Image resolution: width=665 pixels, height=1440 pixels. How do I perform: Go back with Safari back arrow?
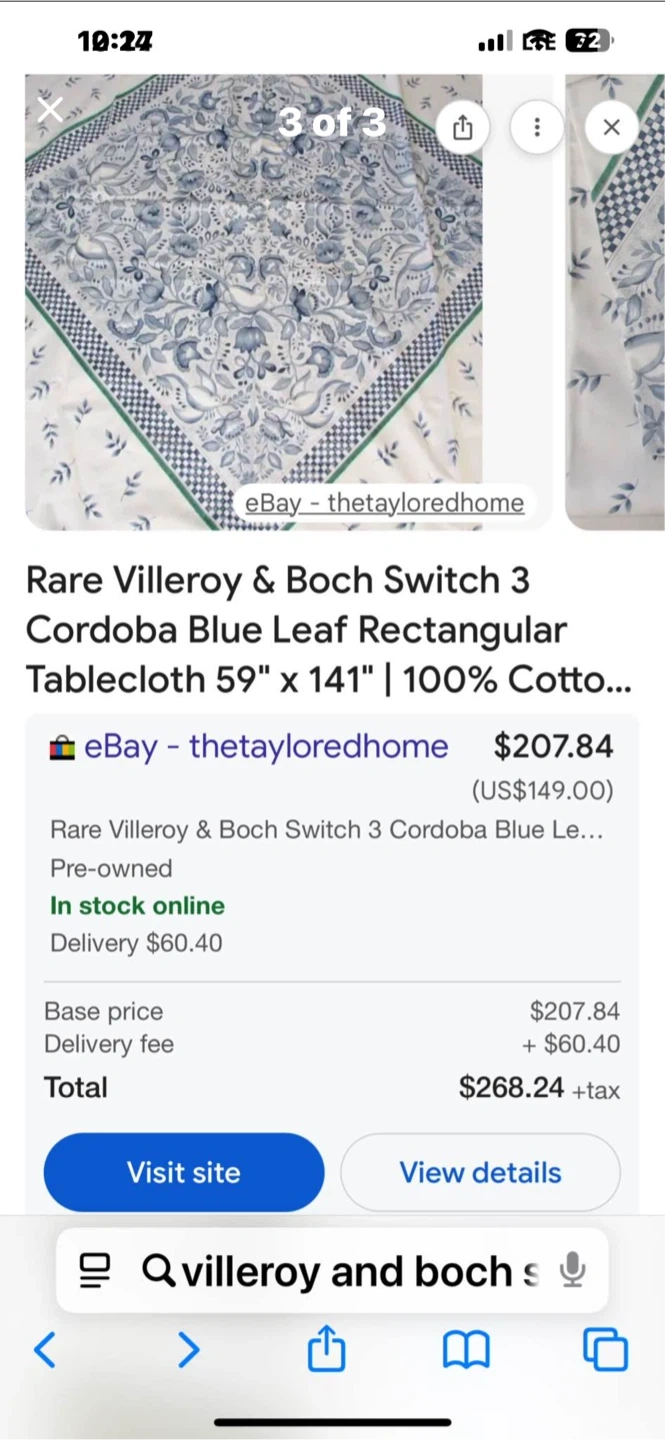45,1351
